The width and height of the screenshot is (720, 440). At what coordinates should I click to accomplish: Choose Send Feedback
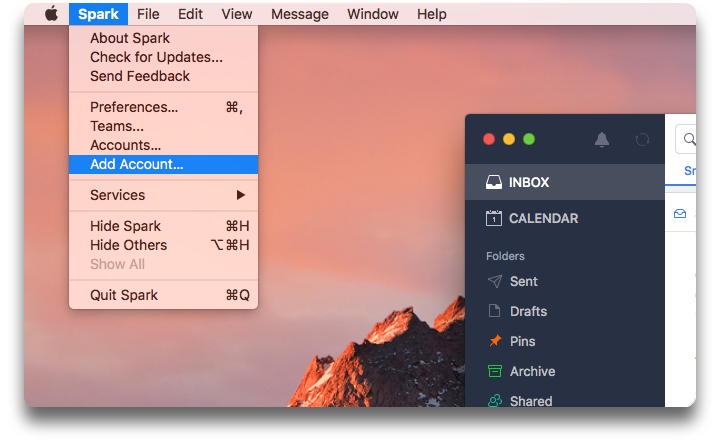(163, 76)
